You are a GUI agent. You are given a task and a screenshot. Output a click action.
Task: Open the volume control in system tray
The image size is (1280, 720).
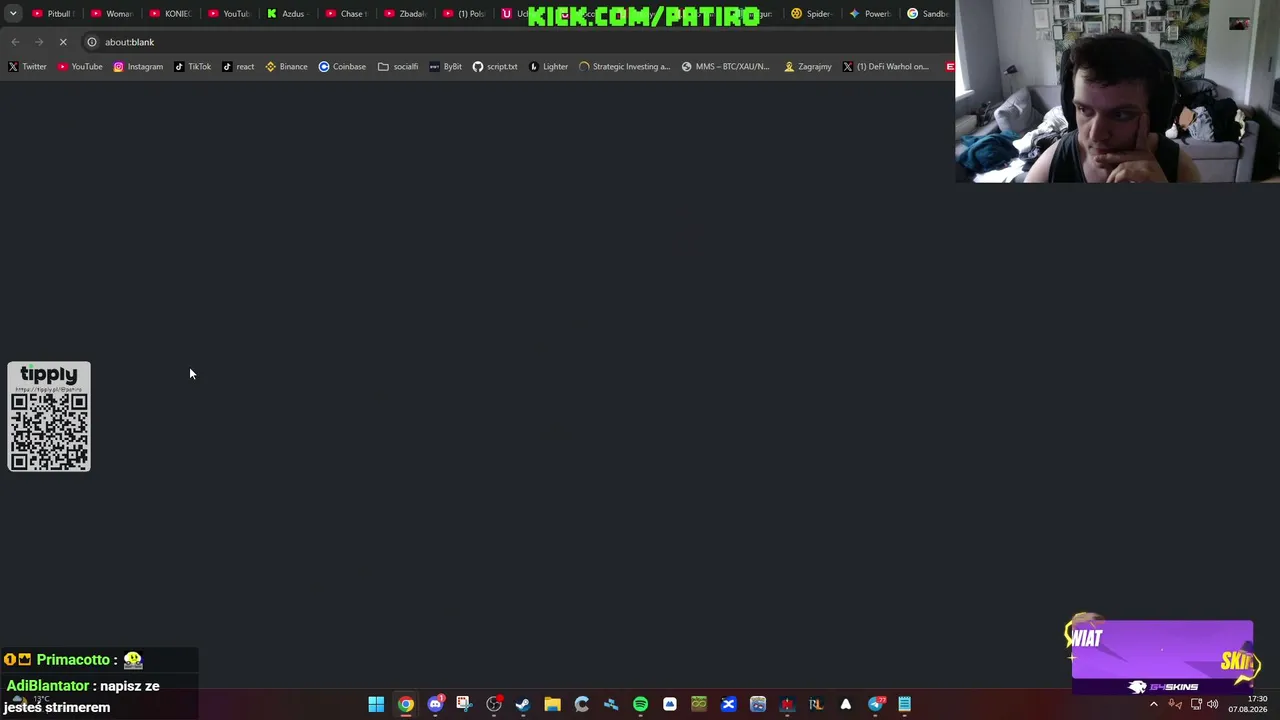tap(1213, 704)
